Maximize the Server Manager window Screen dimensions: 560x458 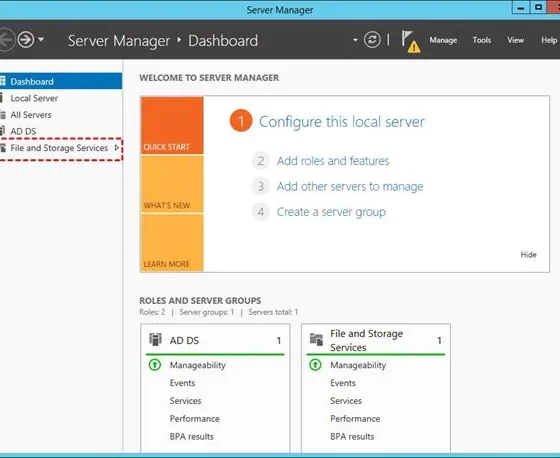[538, 8]
